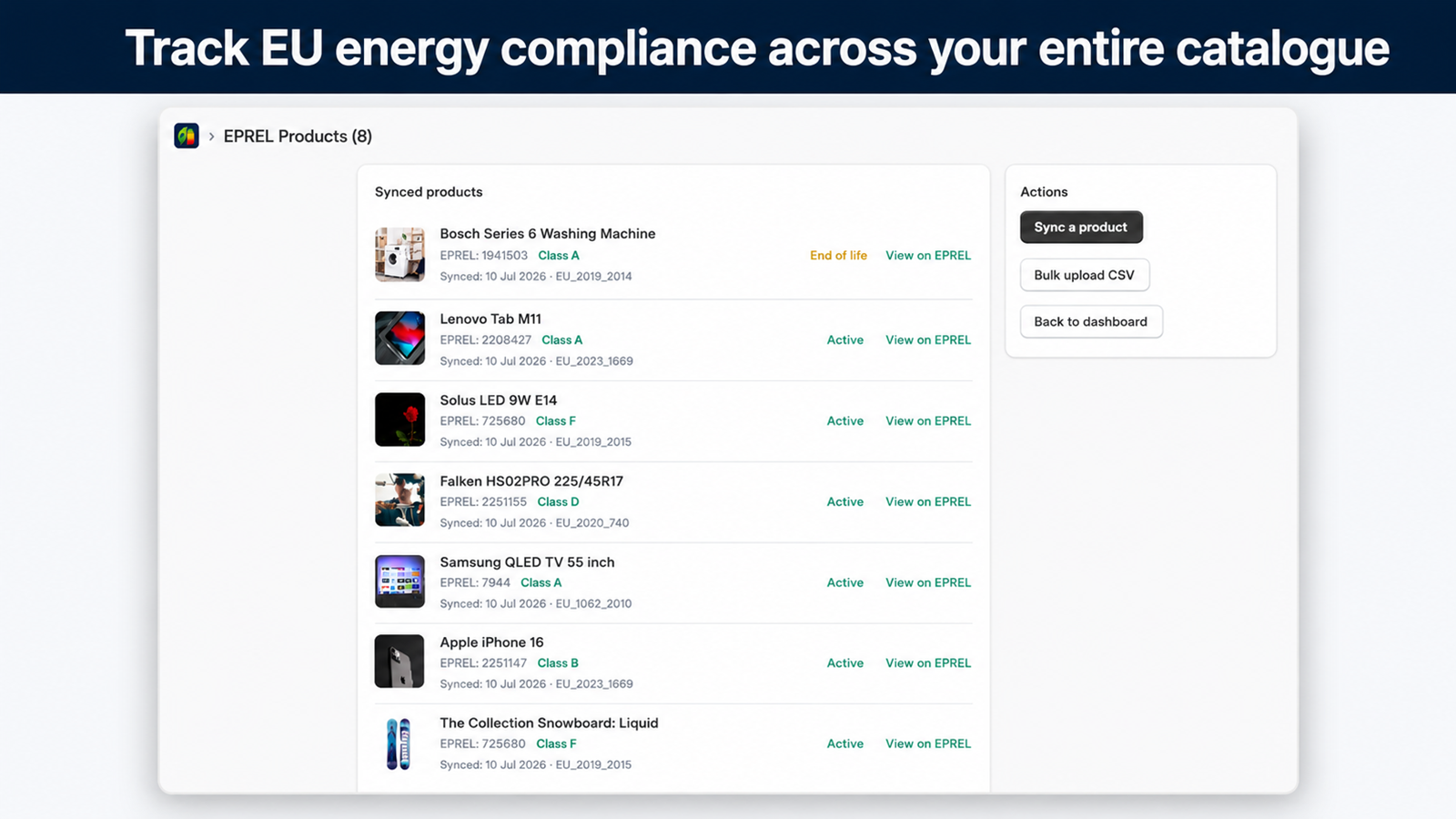
Task: View Snowboard Liquid on EPREL
Action: pyautogui.click(x=928, y=744)
